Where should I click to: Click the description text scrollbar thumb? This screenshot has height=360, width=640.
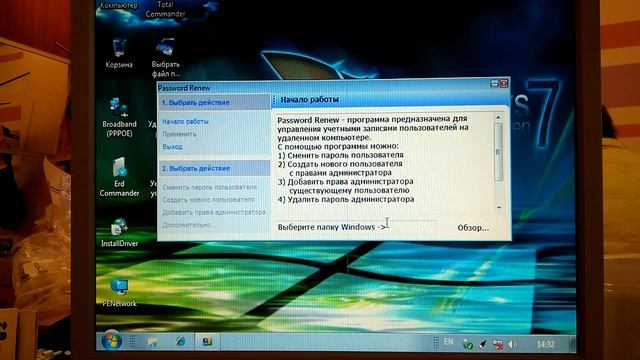[498, 151]
